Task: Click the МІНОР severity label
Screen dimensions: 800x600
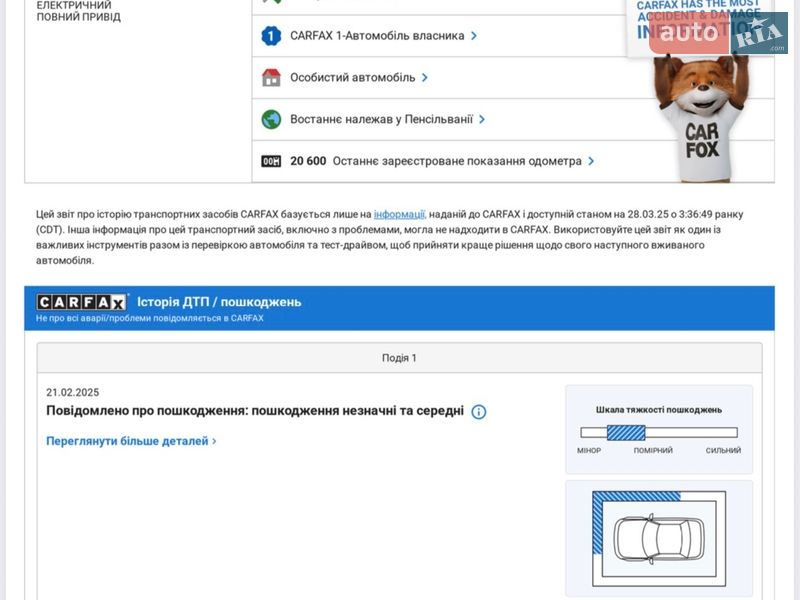Action: pos(589,451)
